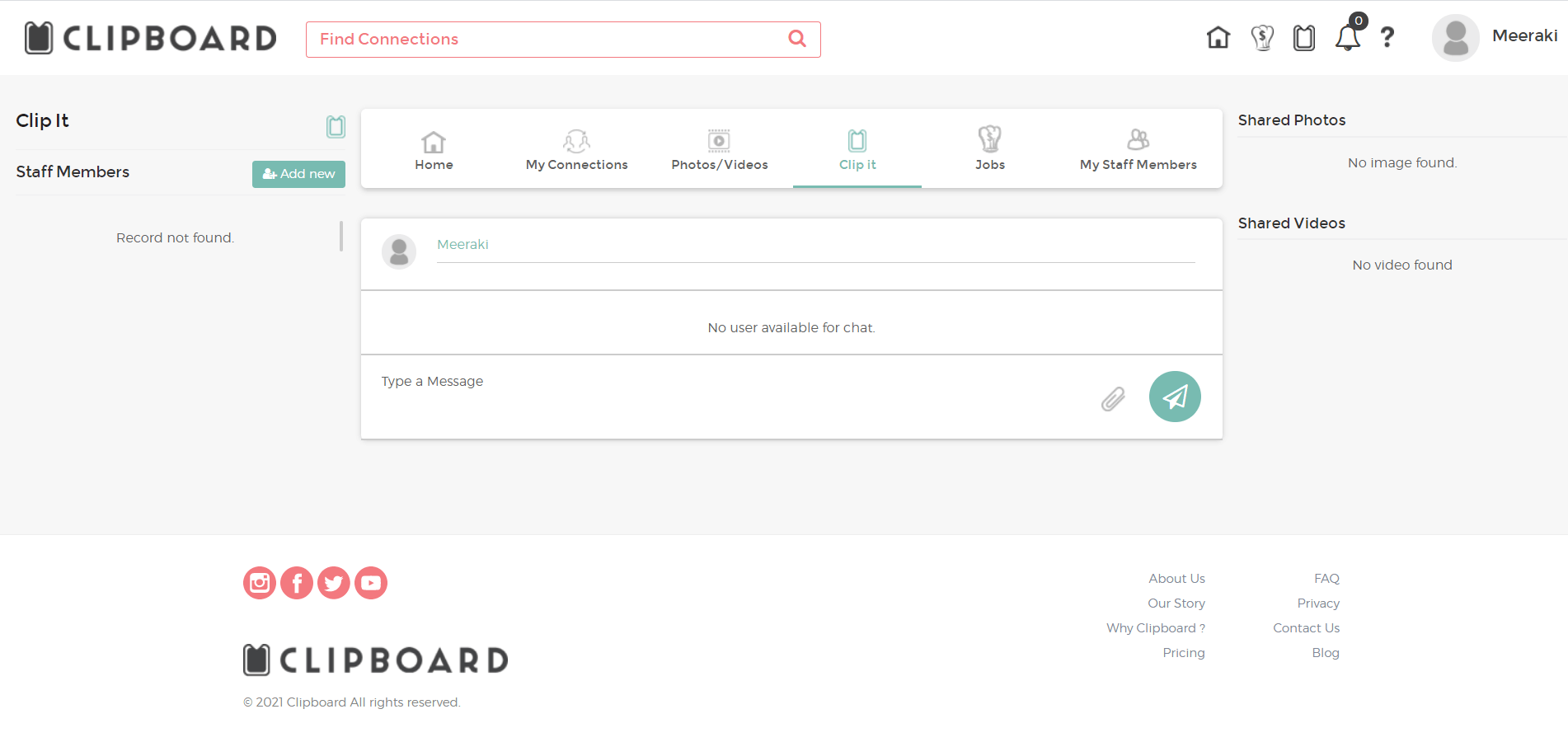Click the question mark help icon

1387,38
